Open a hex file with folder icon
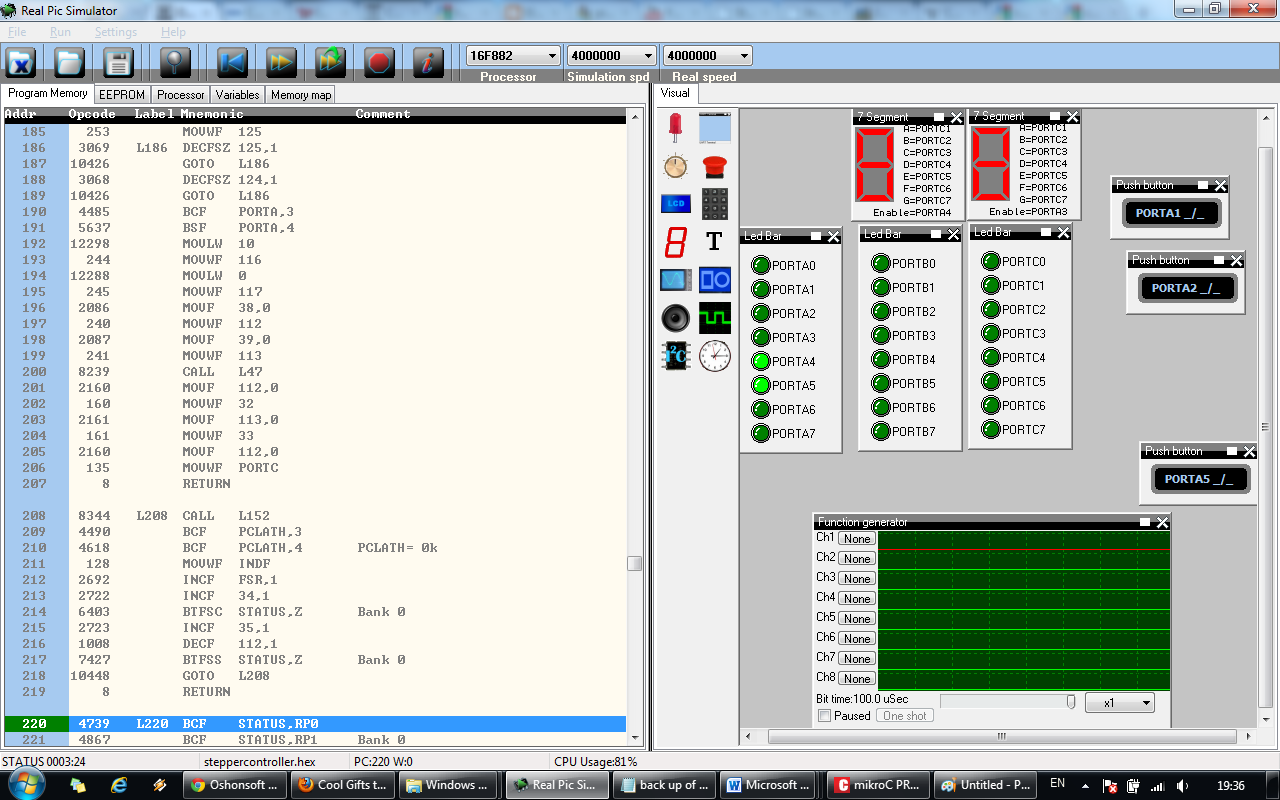The image size is (1280, 800). (x=69, y=62)
